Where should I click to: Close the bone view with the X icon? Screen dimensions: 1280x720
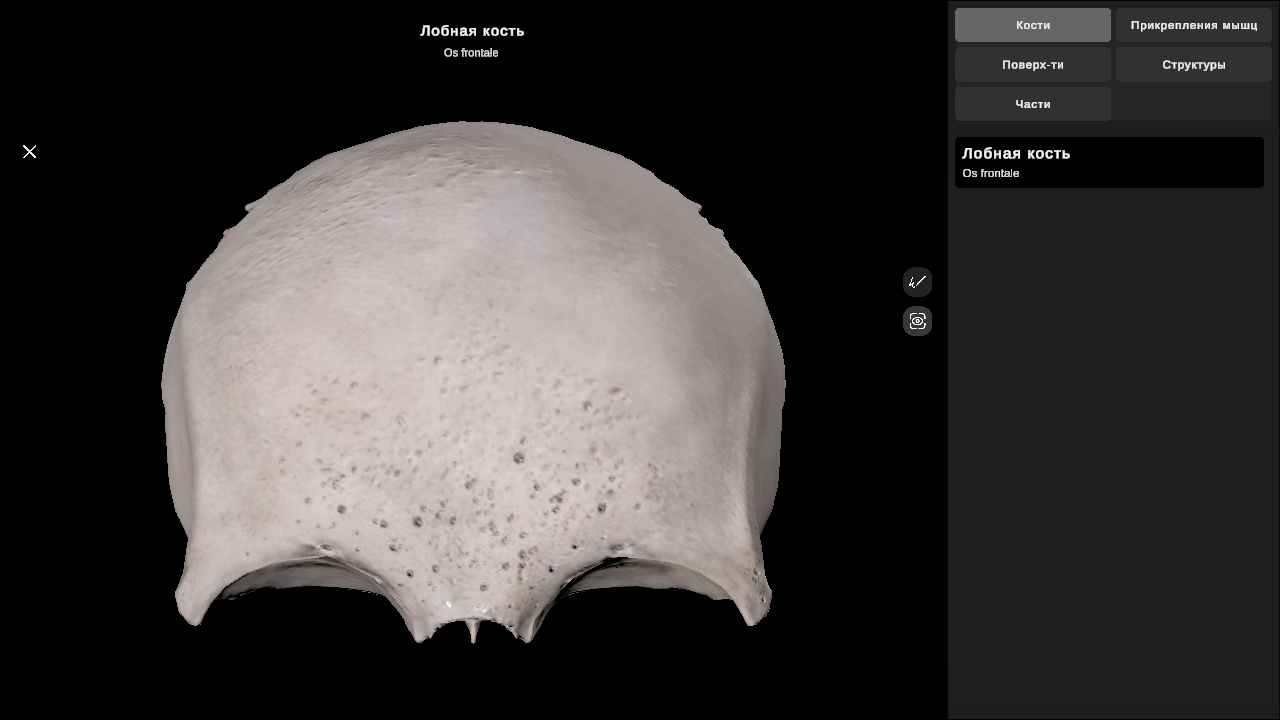pos(30,152)
